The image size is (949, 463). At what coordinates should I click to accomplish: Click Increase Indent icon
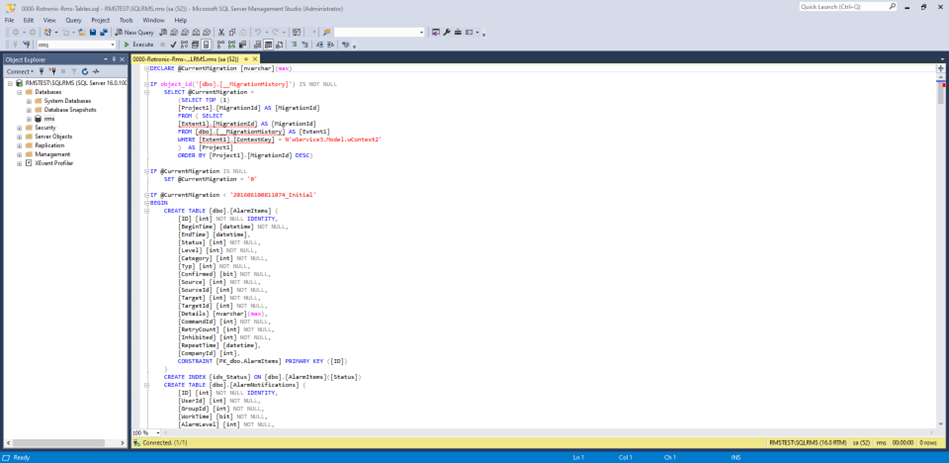[x=330, y=45]
